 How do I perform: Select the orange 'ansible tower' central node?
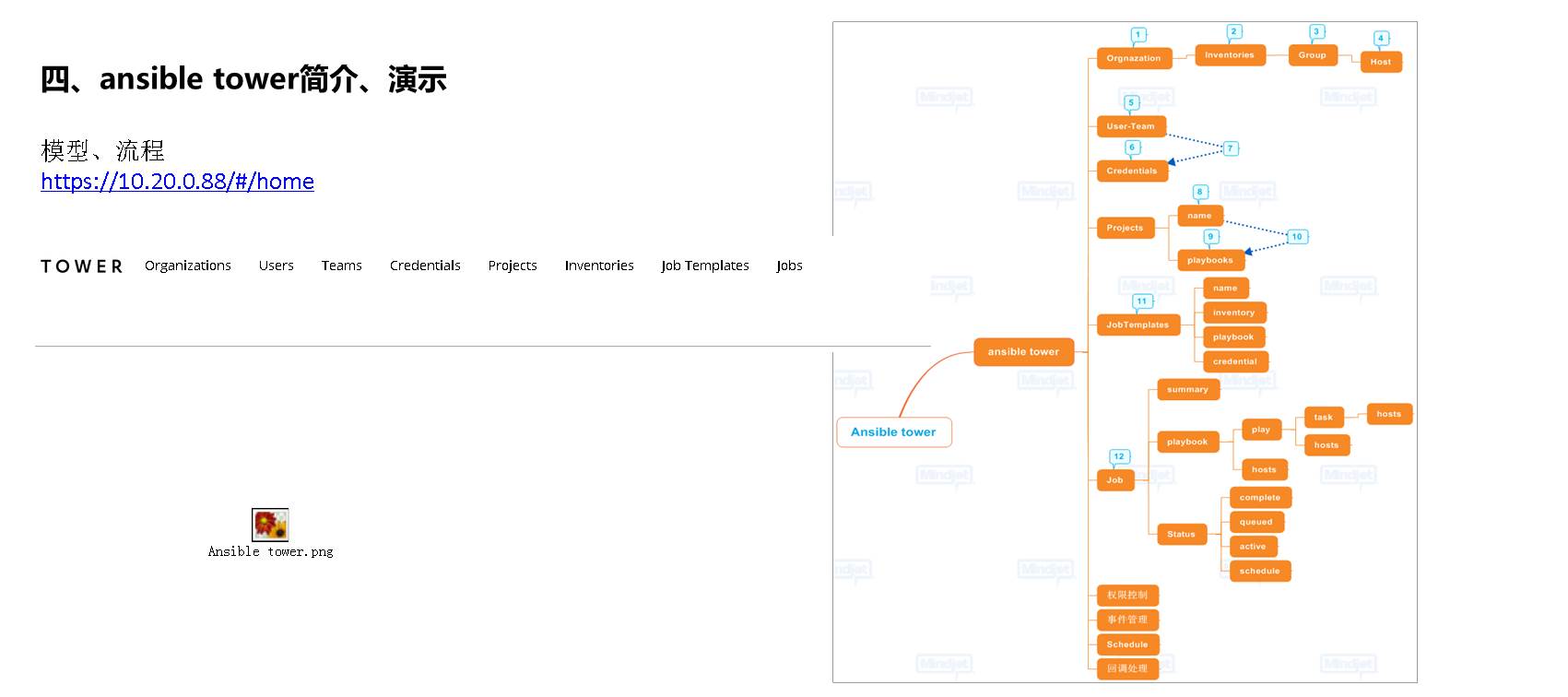(1023, 352)
